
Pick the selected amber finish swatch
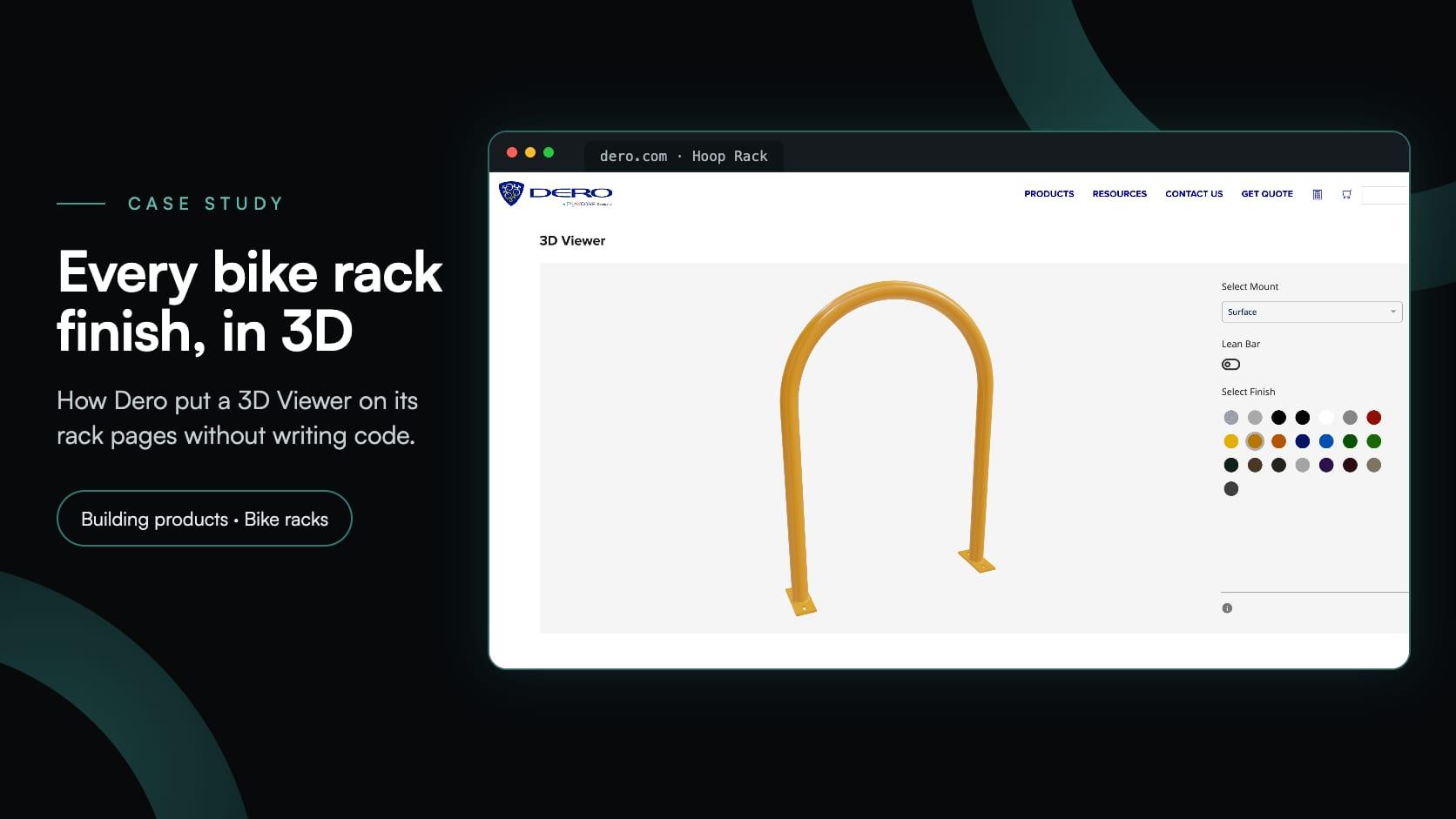coord(1255,441)
